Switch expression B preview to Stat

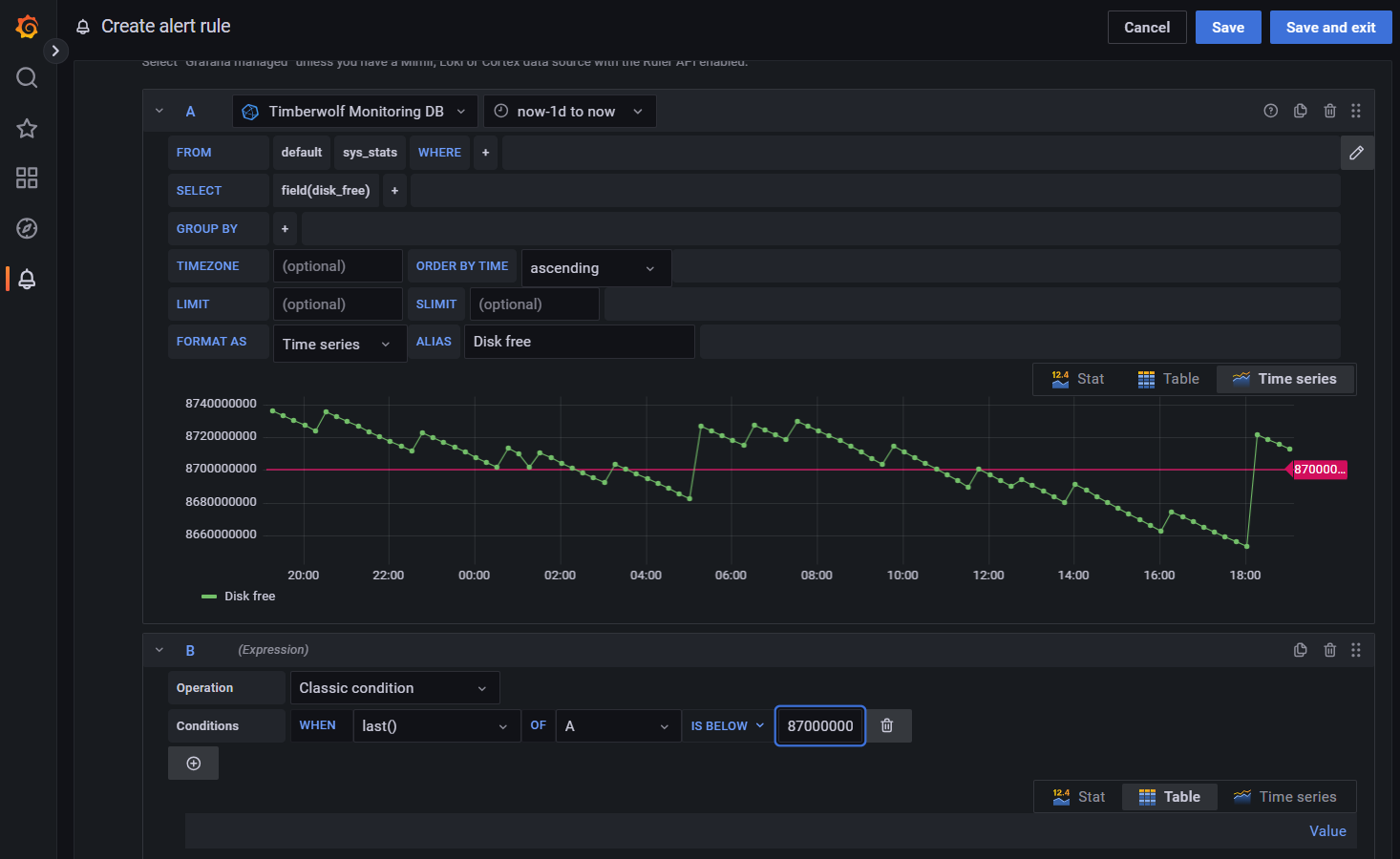[1078, 797]
